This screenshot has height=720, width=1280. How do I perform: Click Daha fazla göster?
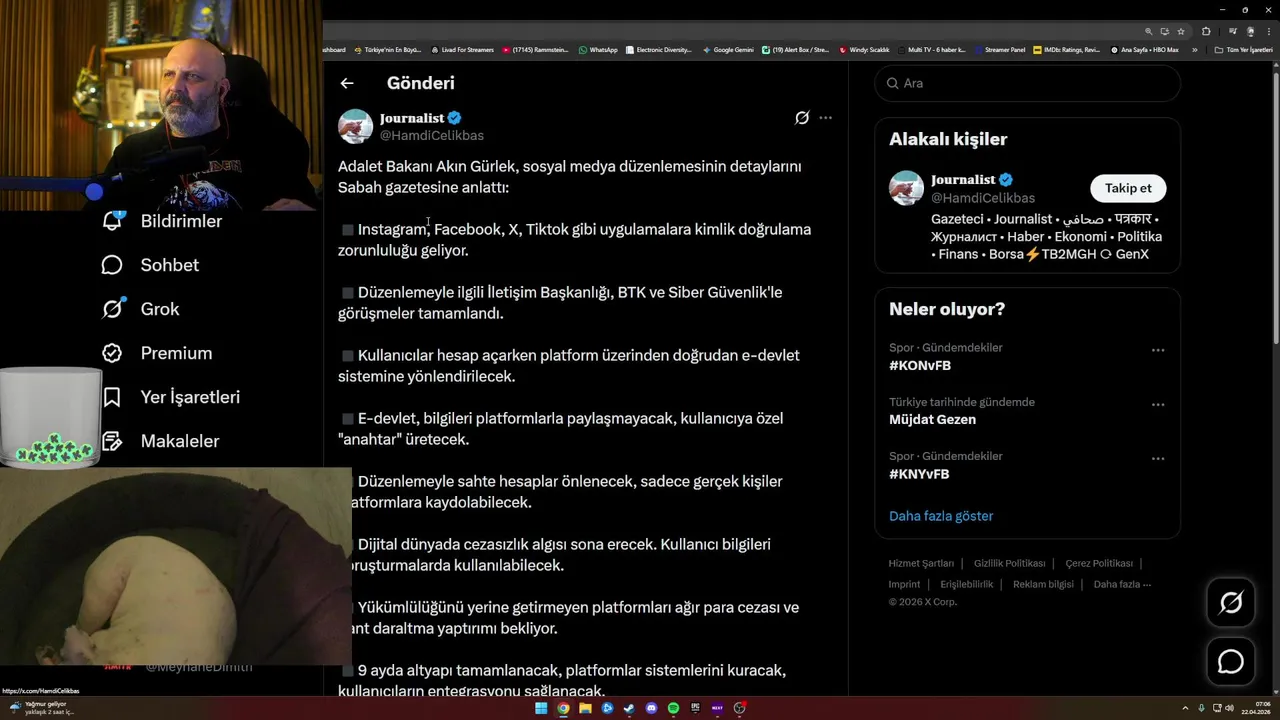[x=941, y=516]
